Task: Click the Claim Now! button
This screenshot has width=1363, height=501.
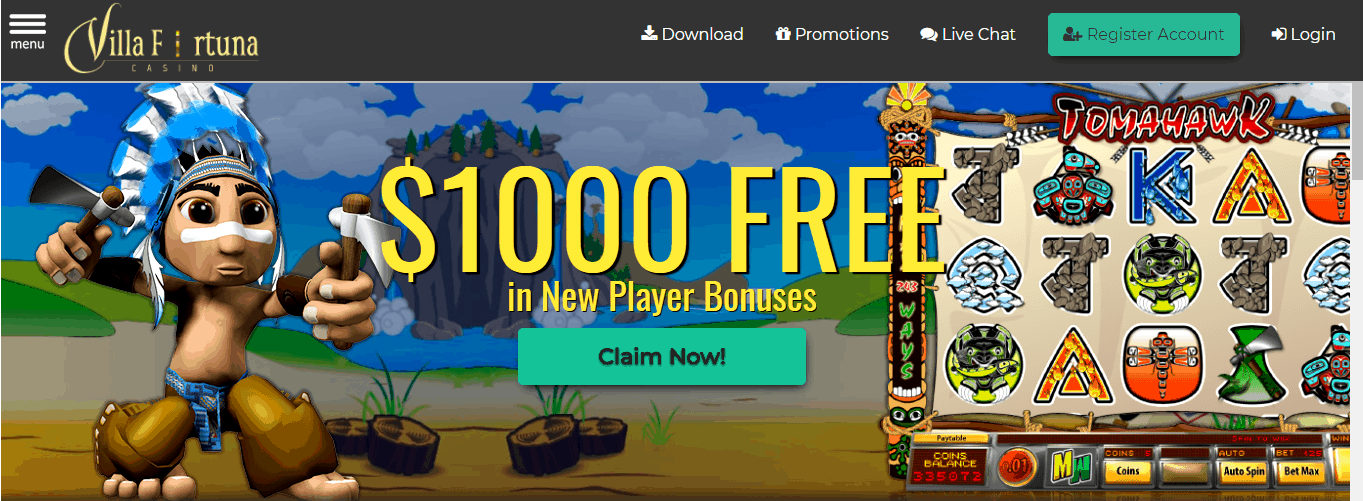Action: (662, 356)
